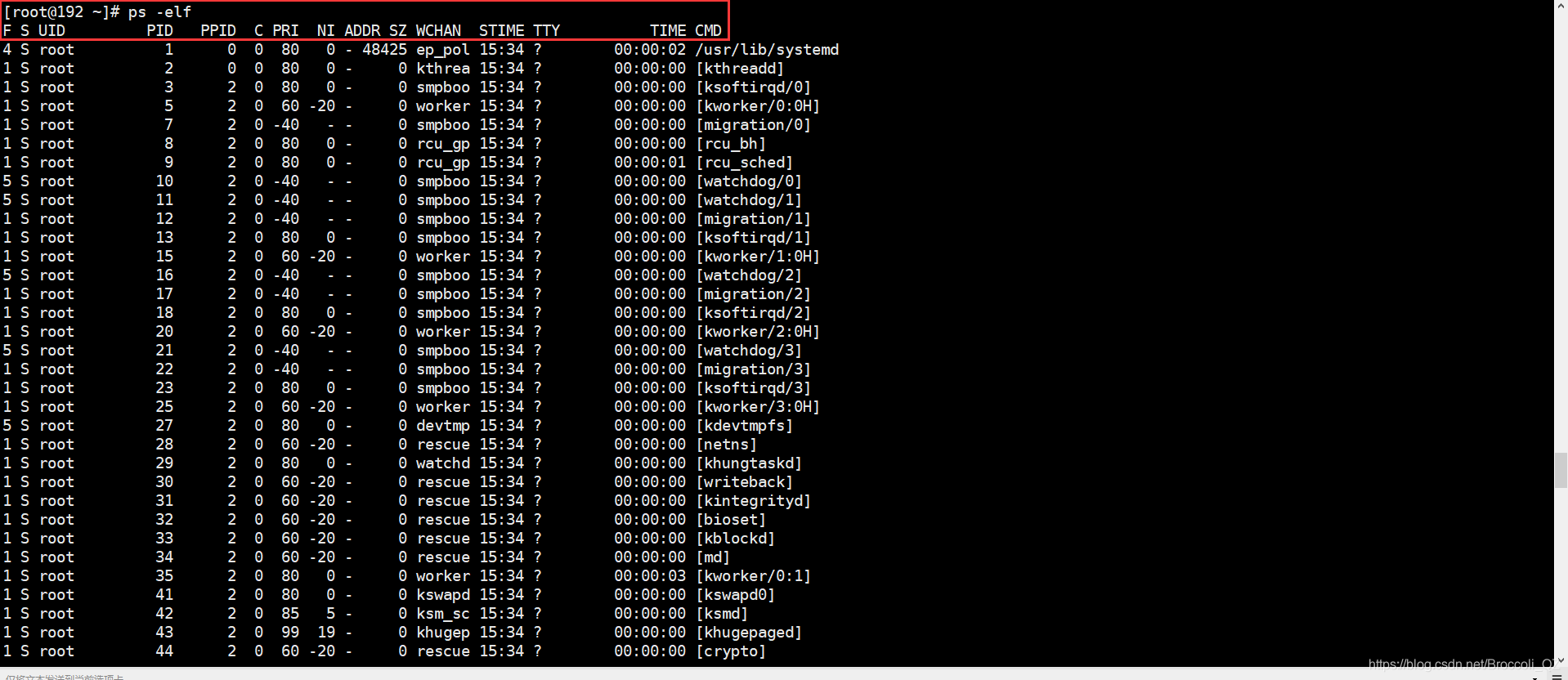
Task: Select the '[migration/3]' process name
Action: pyautogui.click(x=754, y=369)
